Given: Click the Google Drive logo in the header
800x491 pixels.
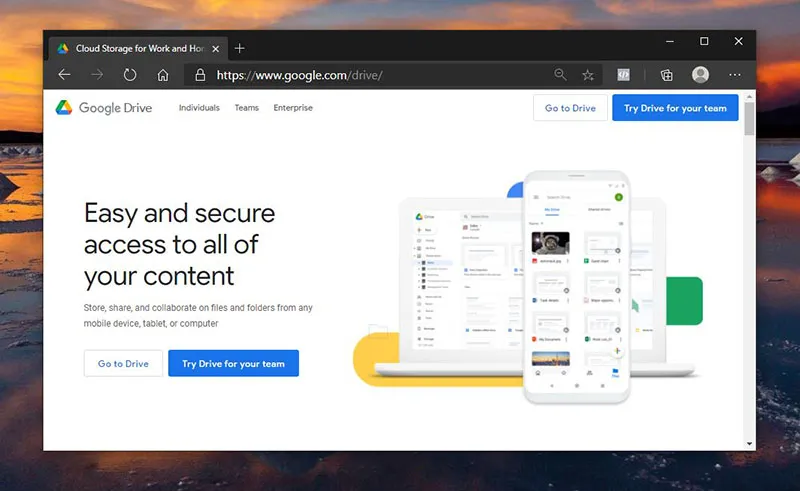Looking at the screenshot, I should pos(104,108).
